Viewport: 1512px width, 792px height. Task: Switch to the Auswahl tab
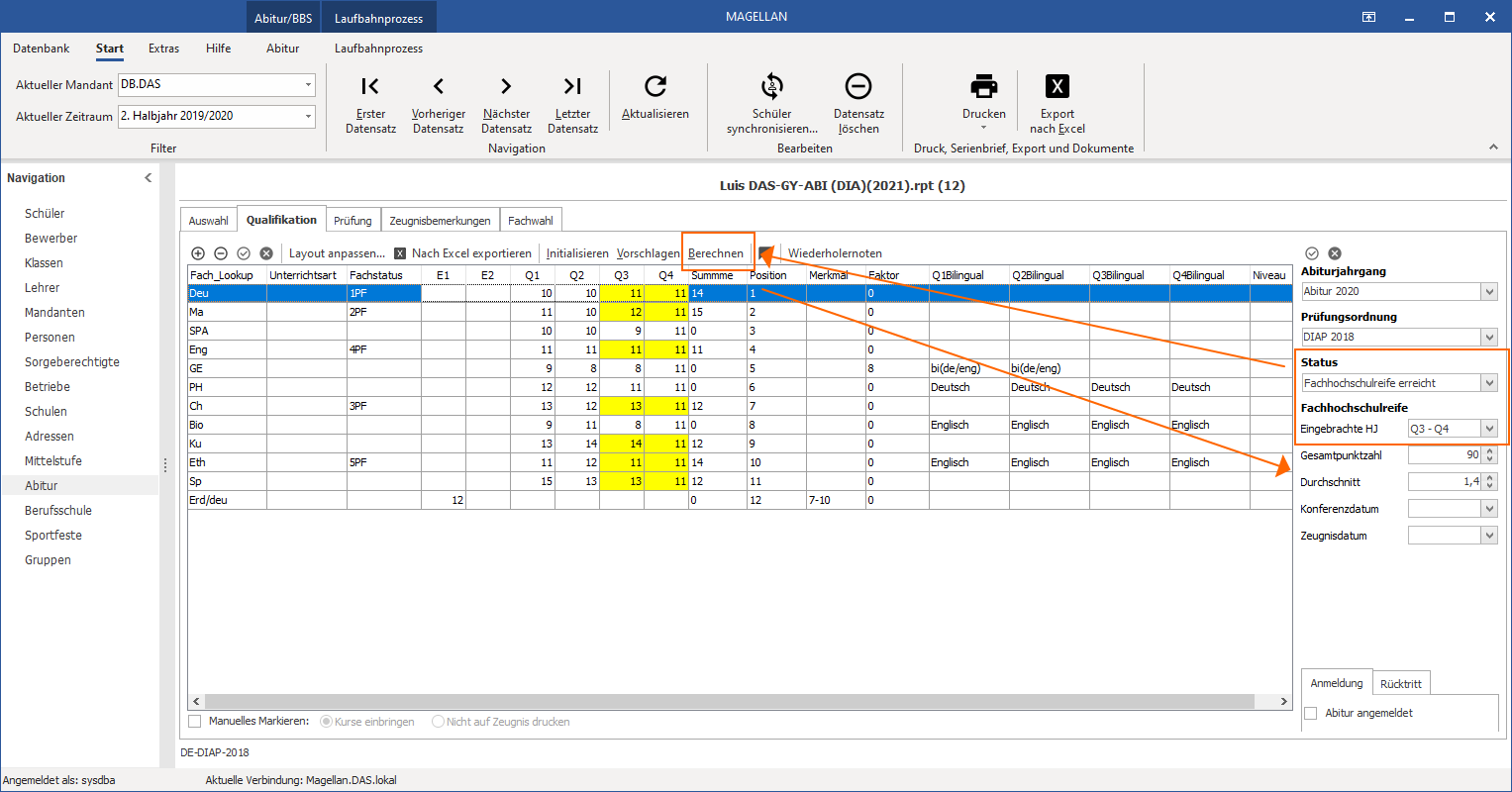tap(209, 221)
